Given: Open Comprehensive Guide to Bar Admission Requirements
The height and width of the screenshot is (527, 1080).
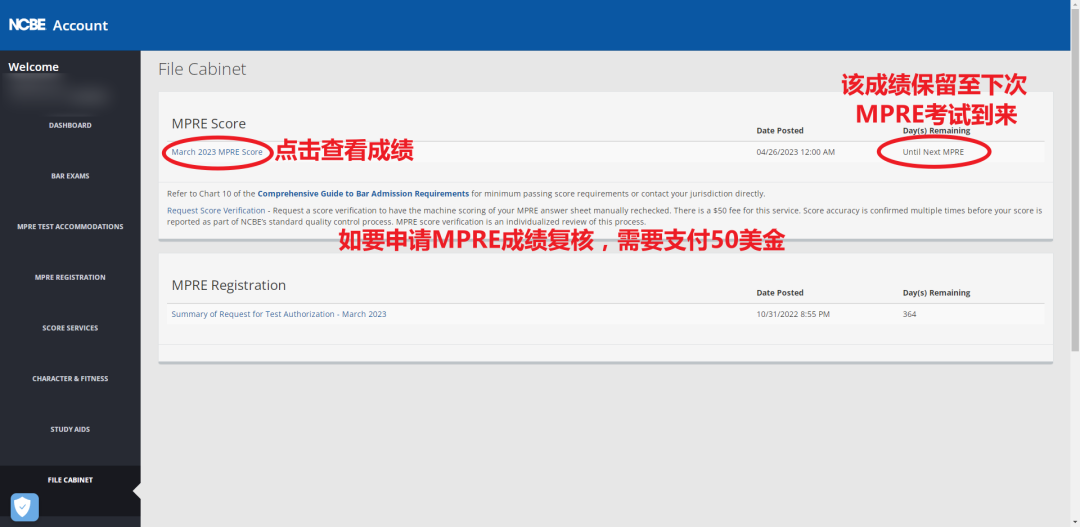Looking at the screenshot, I should point(363,194).
